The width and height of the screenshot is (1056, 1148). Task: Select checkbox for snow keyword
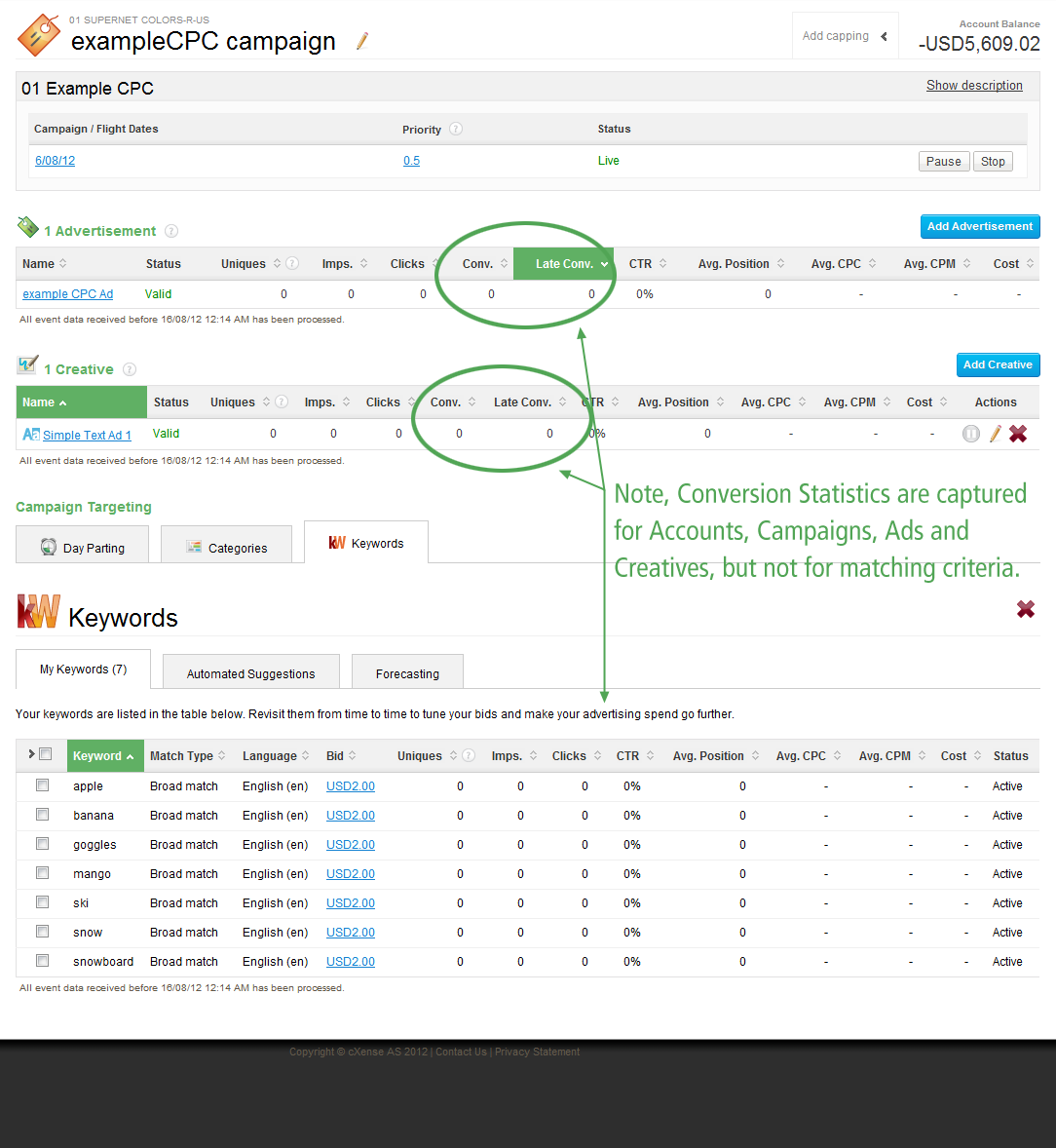tap(43, 932)
